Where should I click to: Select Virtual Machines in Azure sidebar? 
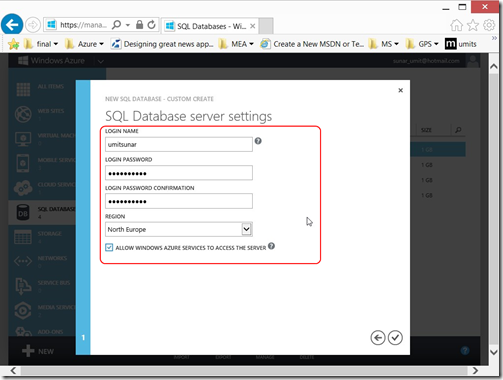42,138
